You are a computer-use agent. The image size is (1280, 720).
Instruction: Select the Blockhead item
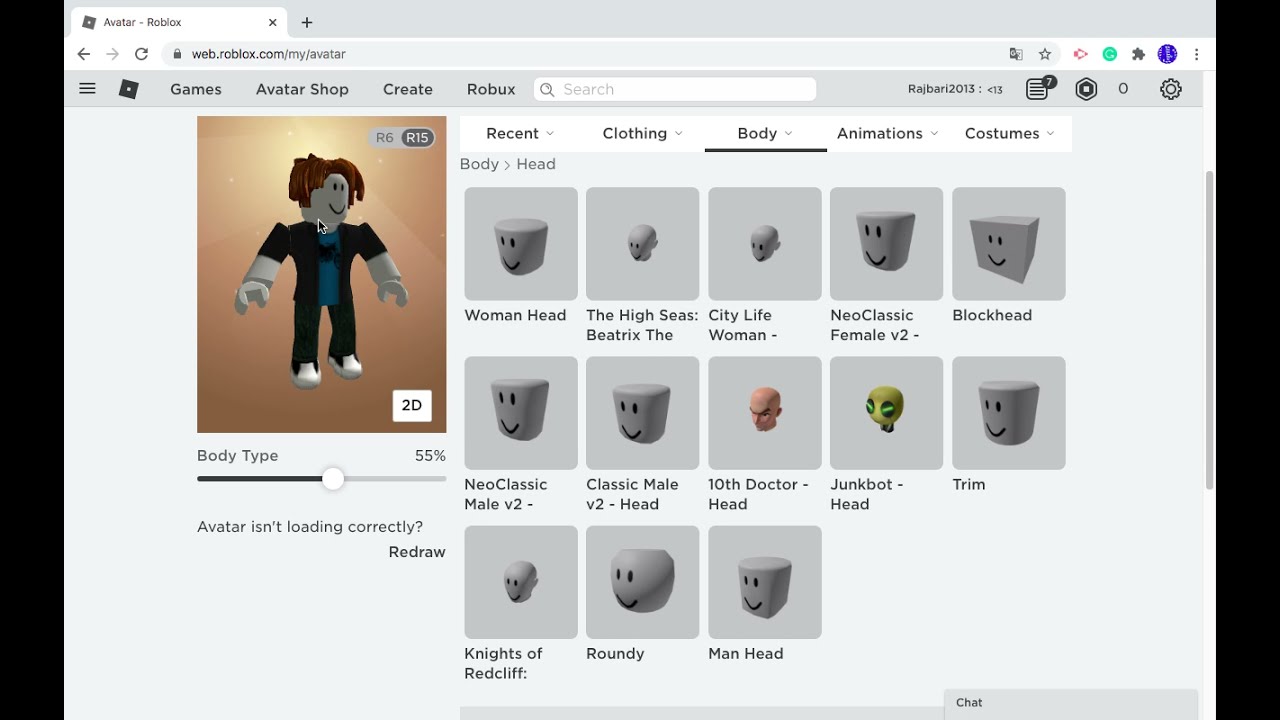(1009, 244)
